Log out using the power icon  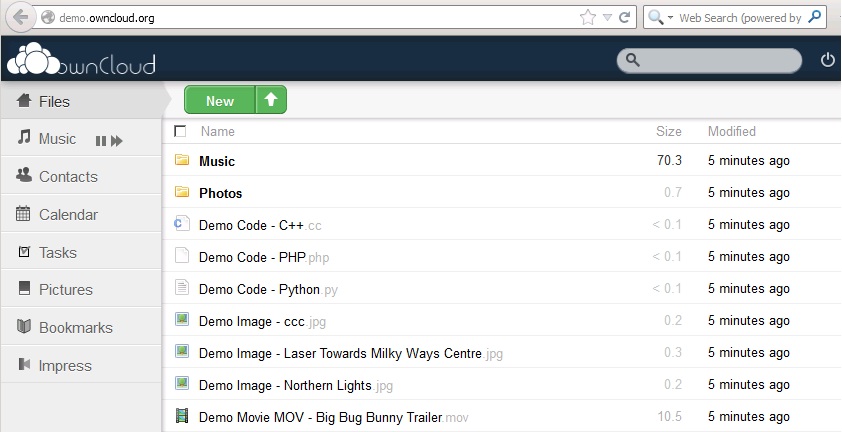tap(828, 60)
